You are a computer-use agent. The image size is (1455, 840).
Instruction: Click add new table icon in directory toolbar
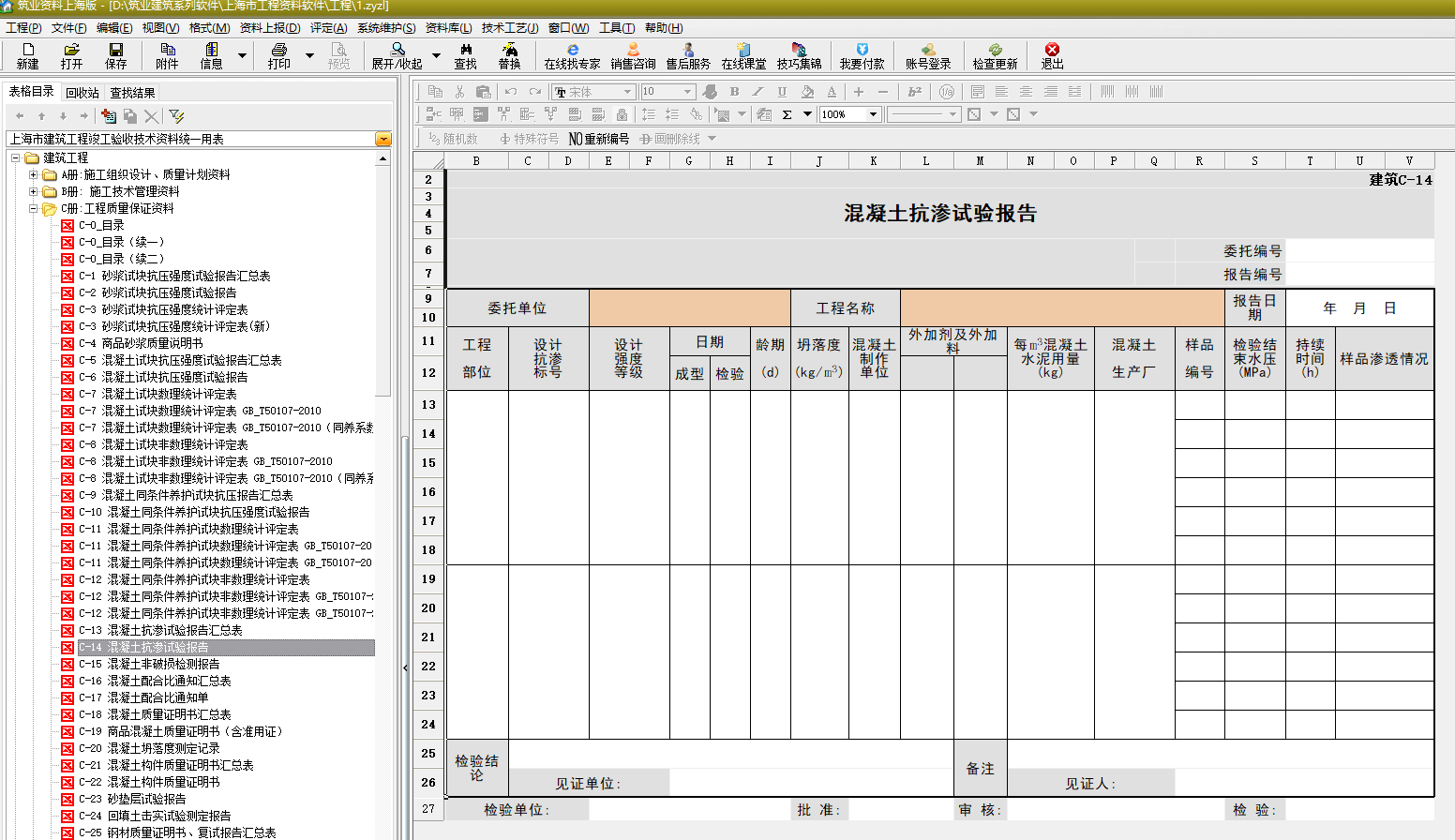[x=109, y=115]
